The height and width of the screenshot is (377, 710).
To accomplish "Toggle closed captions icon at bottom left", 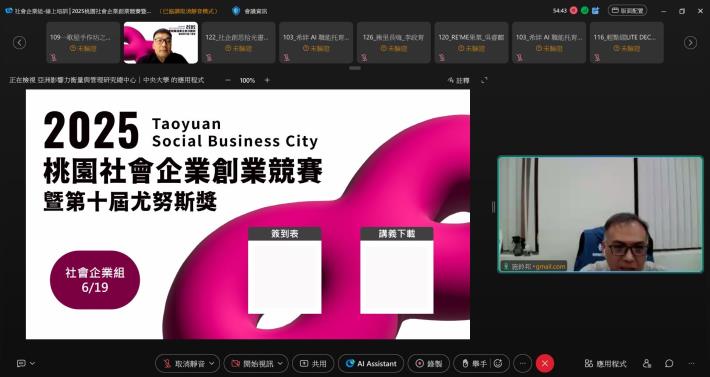I will pyautogui.click(x=21, y=363).
